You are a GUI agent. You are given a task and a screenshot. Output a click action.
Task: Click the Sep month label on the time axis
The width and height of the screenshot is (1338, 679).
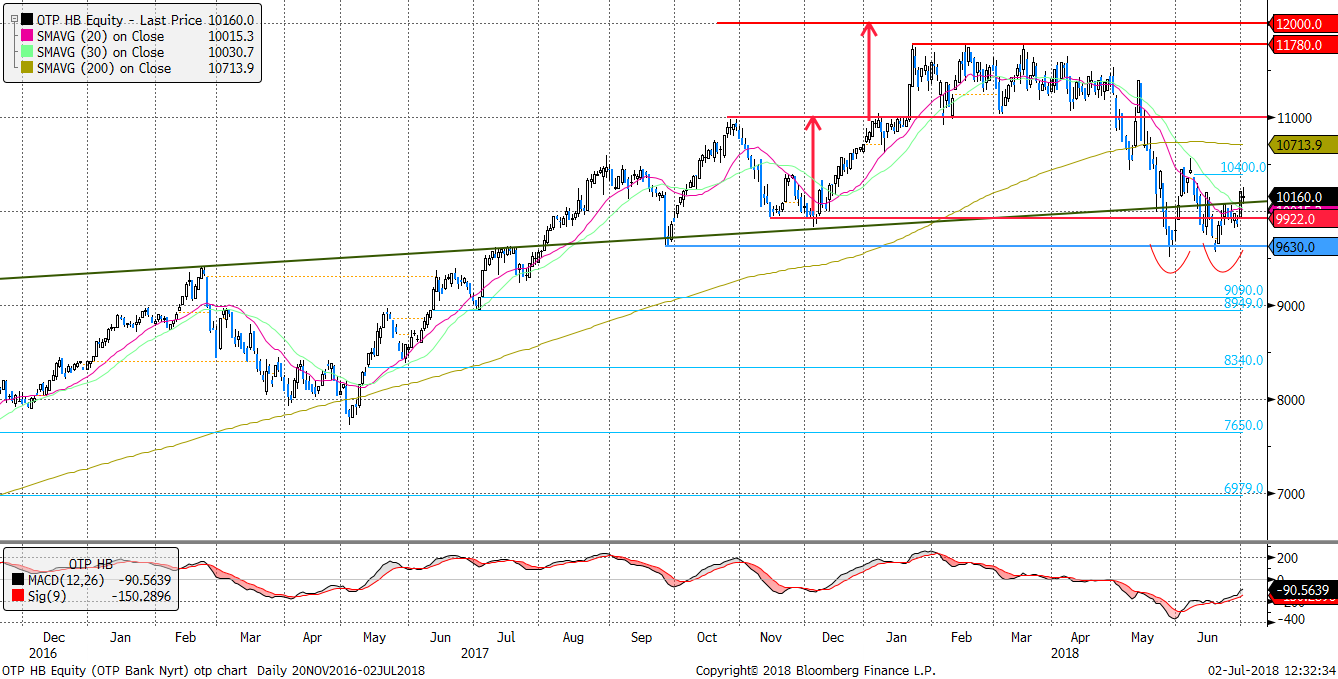[641, 636]
